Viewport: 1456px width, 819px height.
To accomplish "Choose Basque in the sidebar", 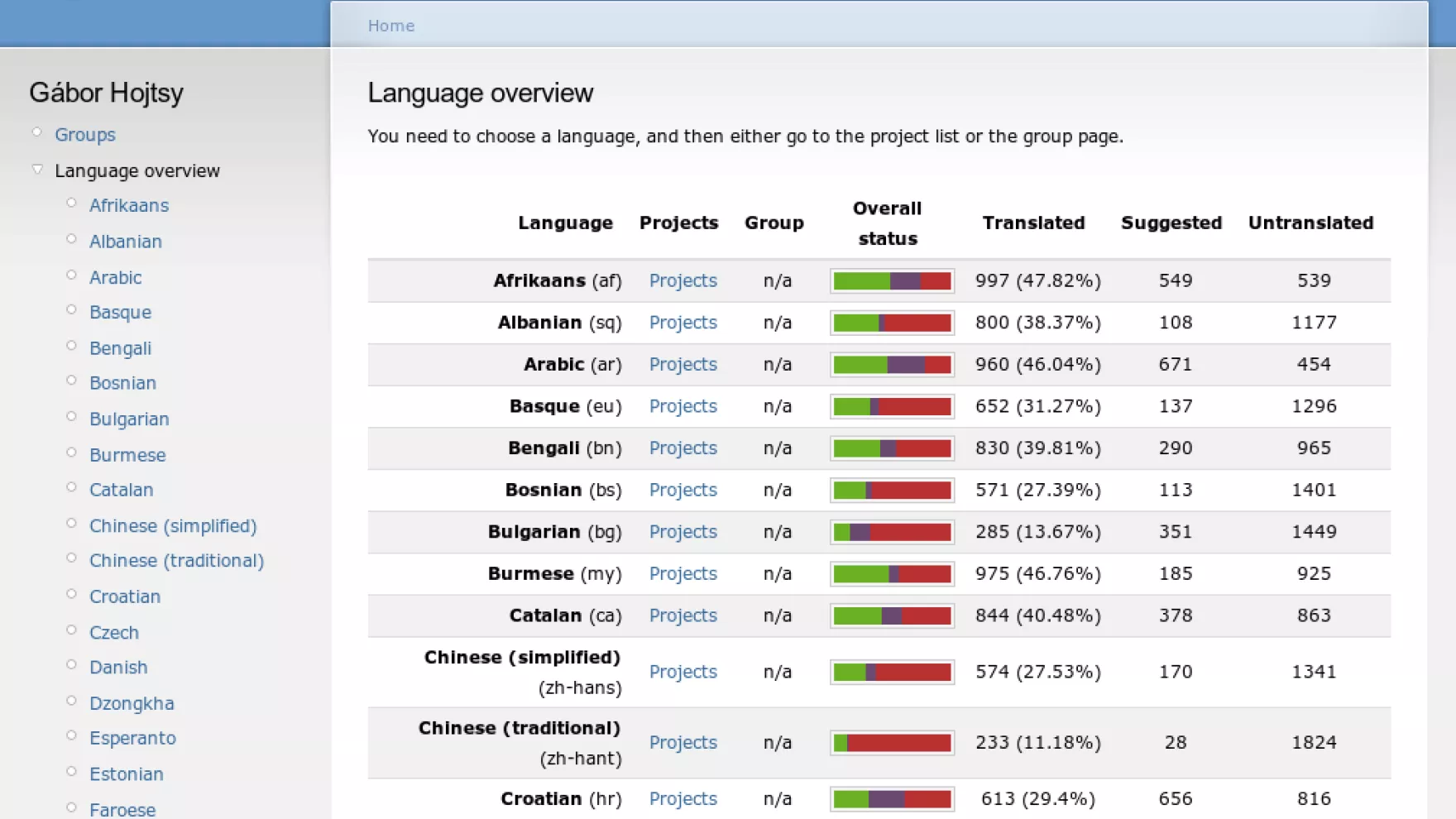I will click(x=121, y=312).
